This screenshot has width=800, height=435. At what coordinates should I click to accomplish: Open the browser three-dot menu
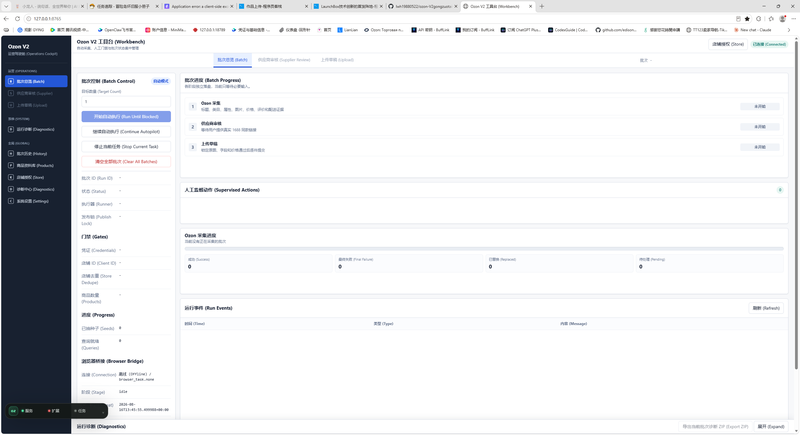pyautogui.click(x=793, y=18)
